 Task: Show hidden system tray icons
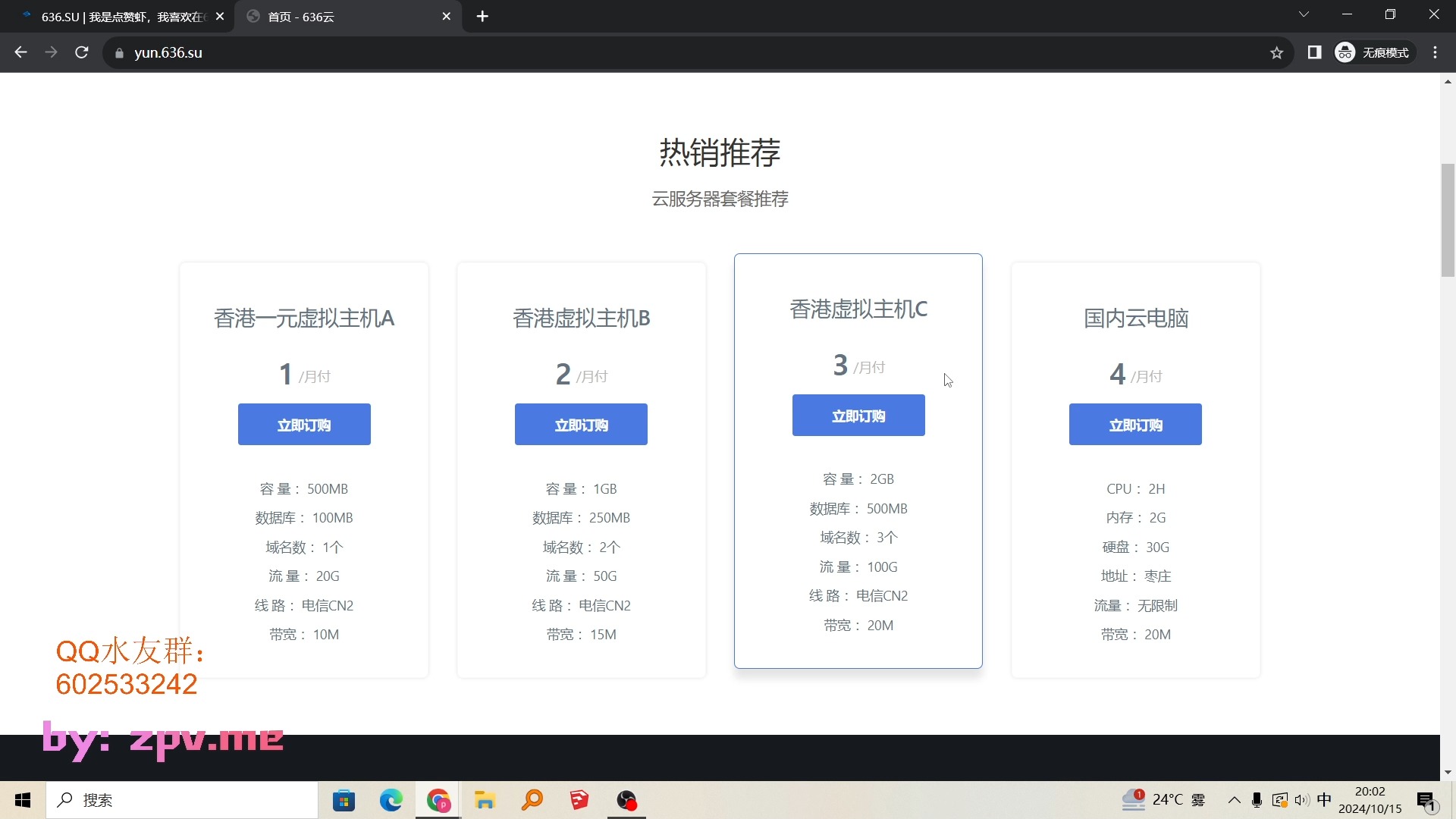point(1235,800)
